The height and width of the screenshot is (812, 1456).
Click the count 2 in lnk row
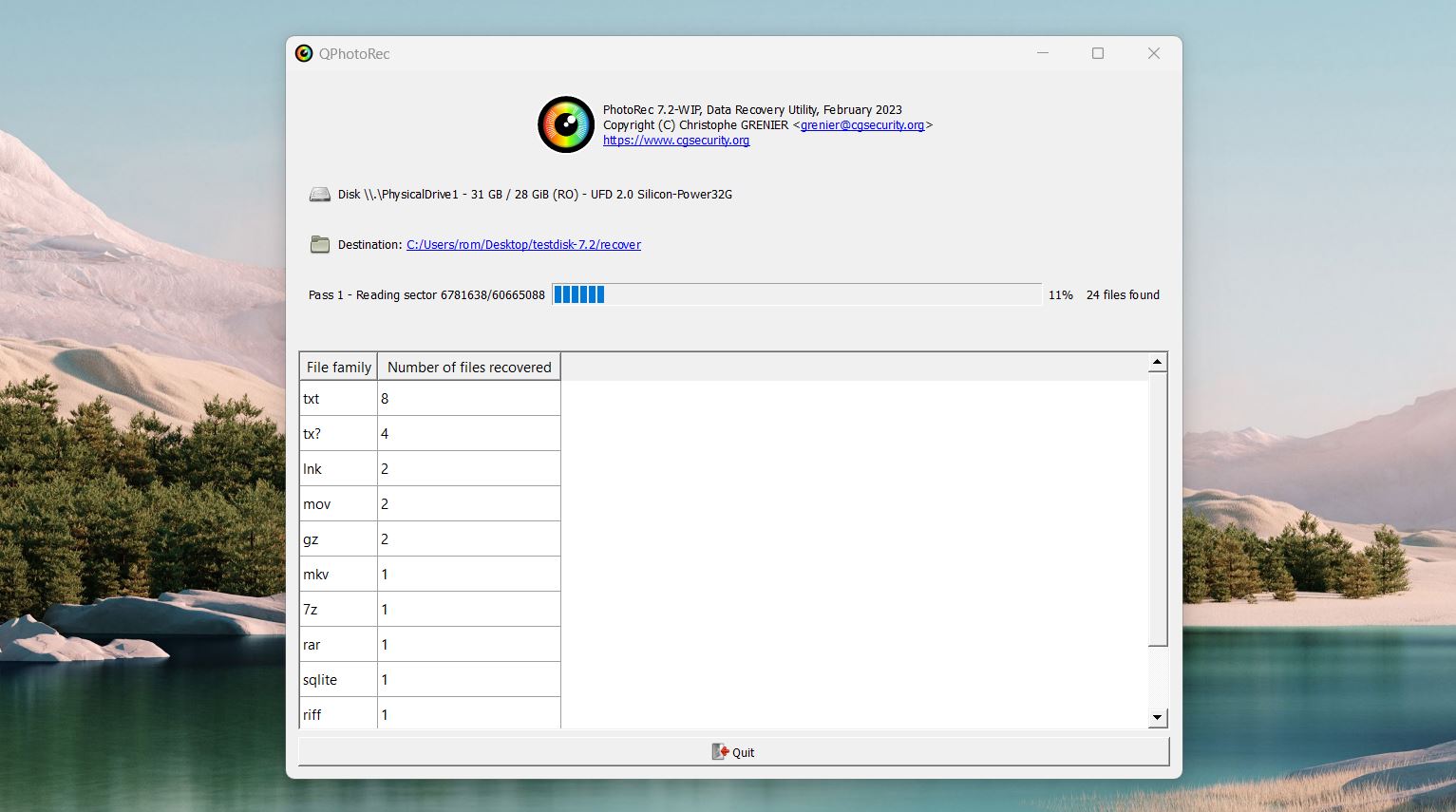click(x=469, y=469)
